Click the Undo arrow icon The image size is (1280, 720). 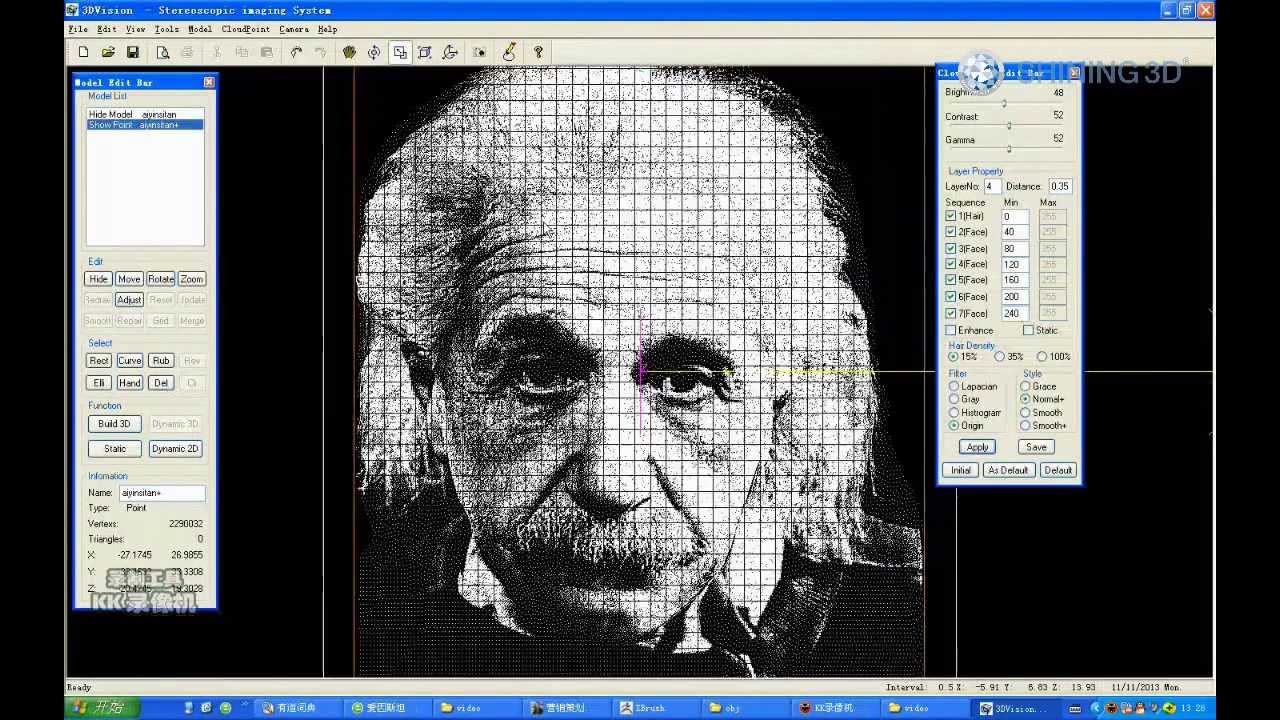(x=296, y=52)
